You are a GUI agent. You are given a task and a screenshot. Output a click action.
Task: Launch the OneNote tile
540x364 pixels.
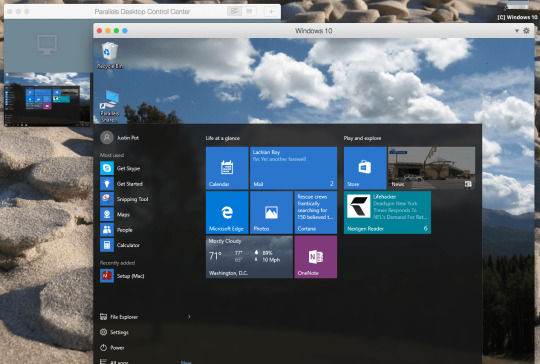pos(316,257)
